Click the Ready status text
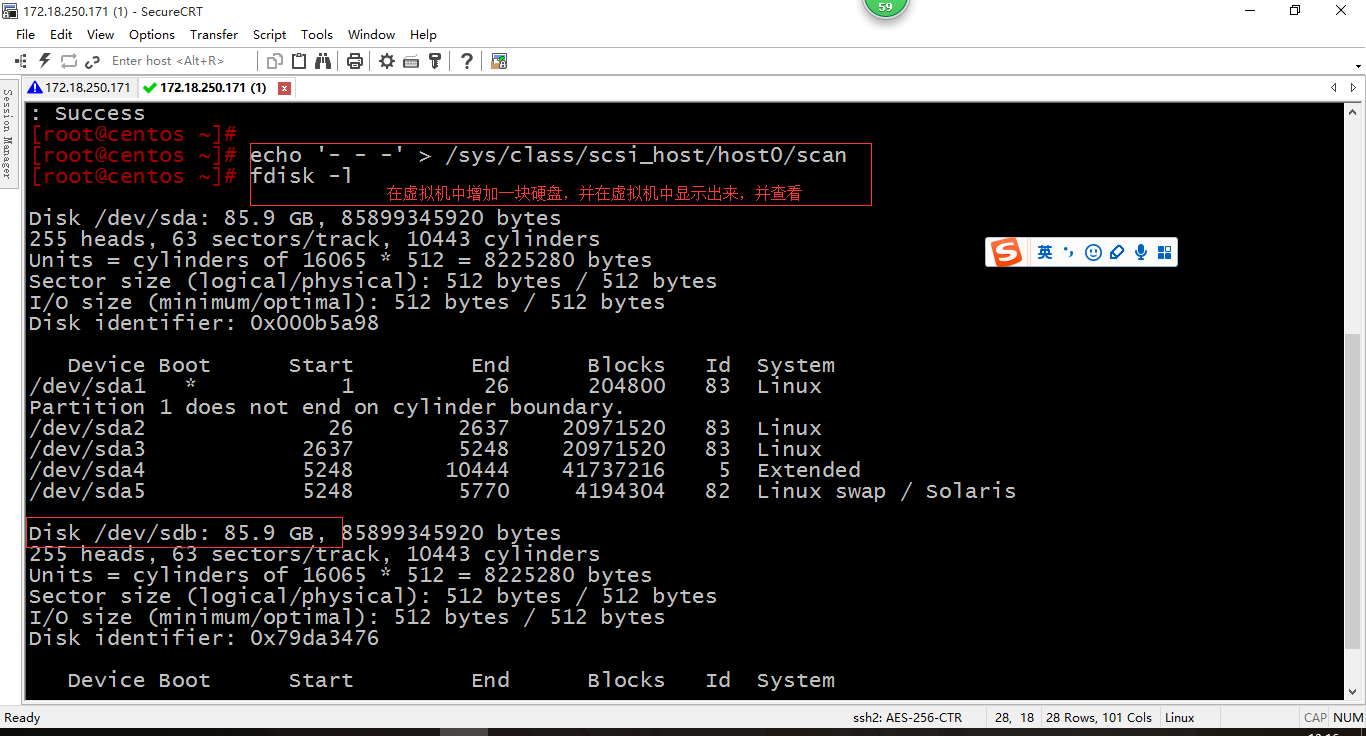This screenshot has height=736, width=1366. [x=22, y=718]
